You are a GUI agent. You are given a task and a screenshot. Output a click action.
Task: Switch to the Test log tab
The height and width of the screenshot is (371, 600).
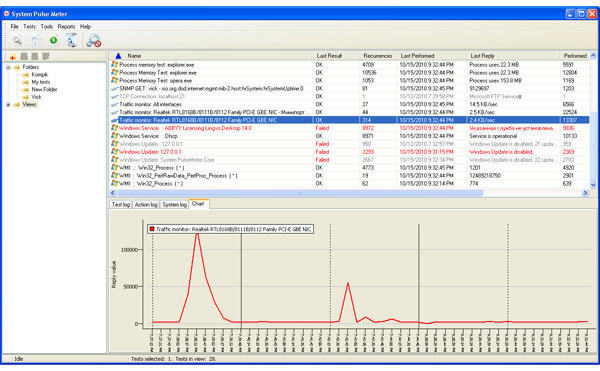pos(121,205)
